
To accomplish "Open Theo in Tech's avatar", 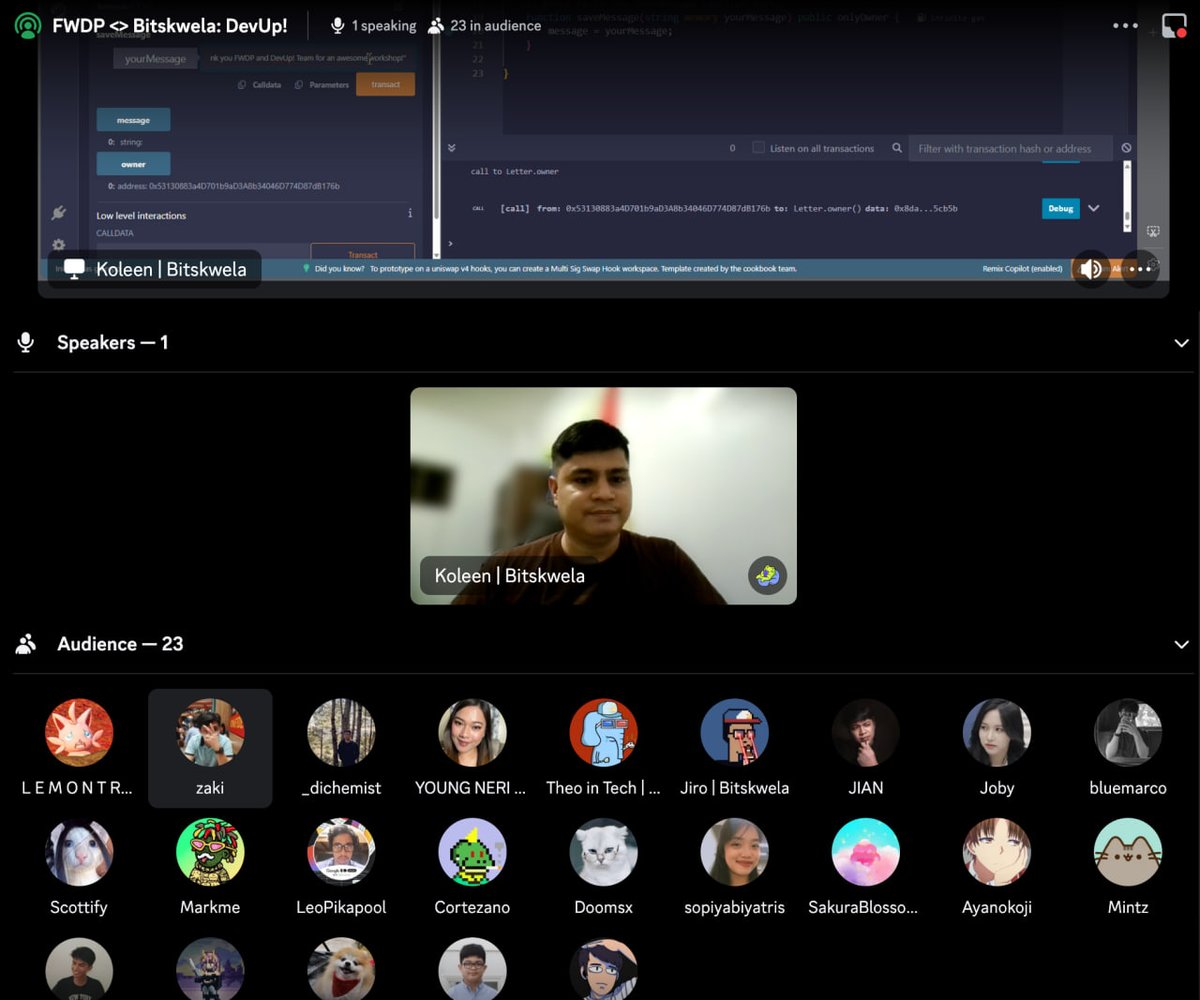I will point(603,732).
